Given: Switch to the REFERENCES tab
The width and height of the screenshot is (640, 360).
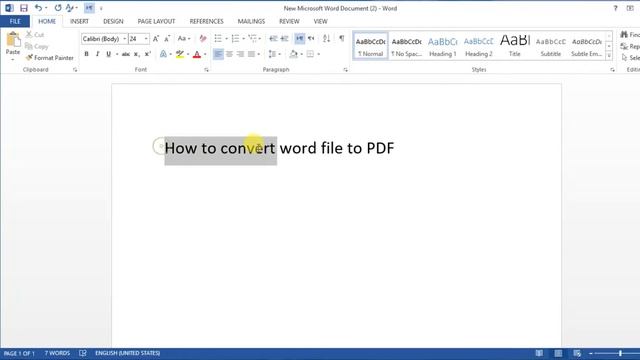Looking at the screenshot, I should click(x=207, y=21).
